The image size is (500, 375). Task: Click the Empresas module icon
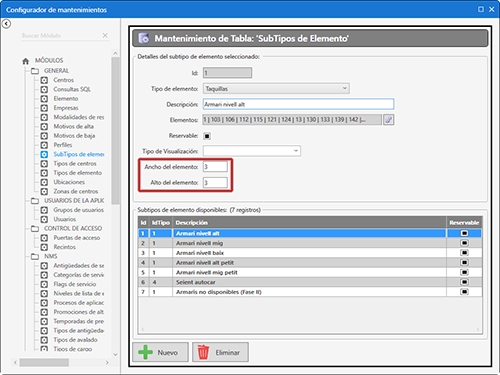[x=44, y=108]
